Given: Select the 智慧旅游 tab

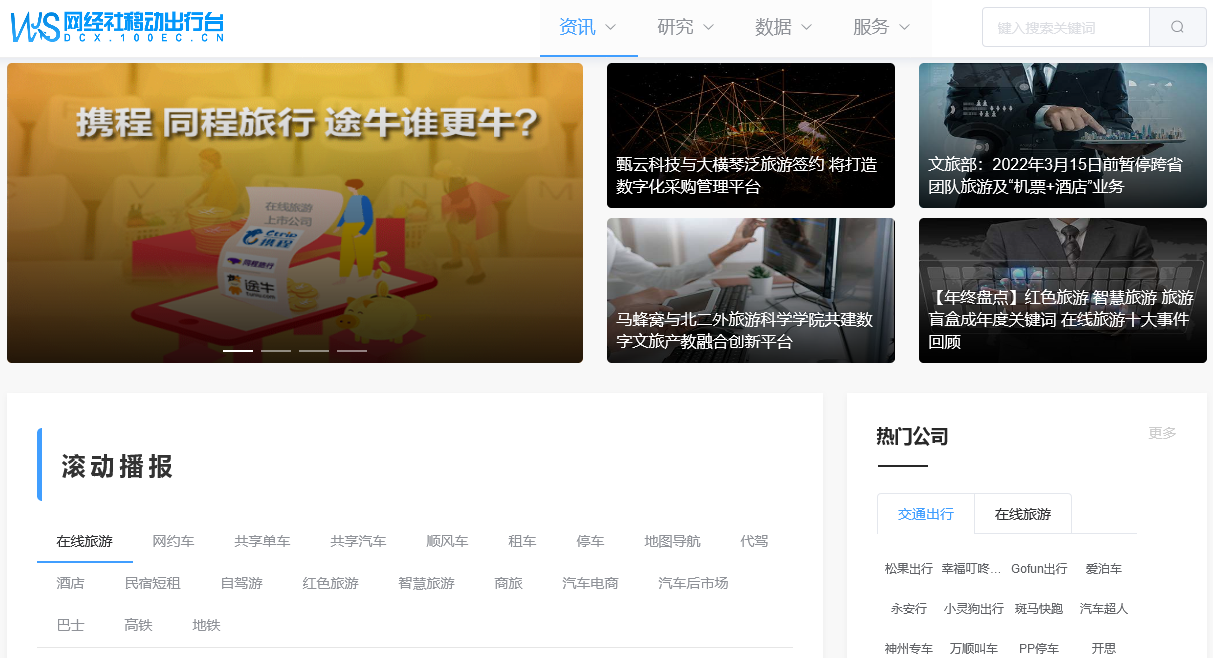Looking at the screenshot, I should click(x=427, y=583).
